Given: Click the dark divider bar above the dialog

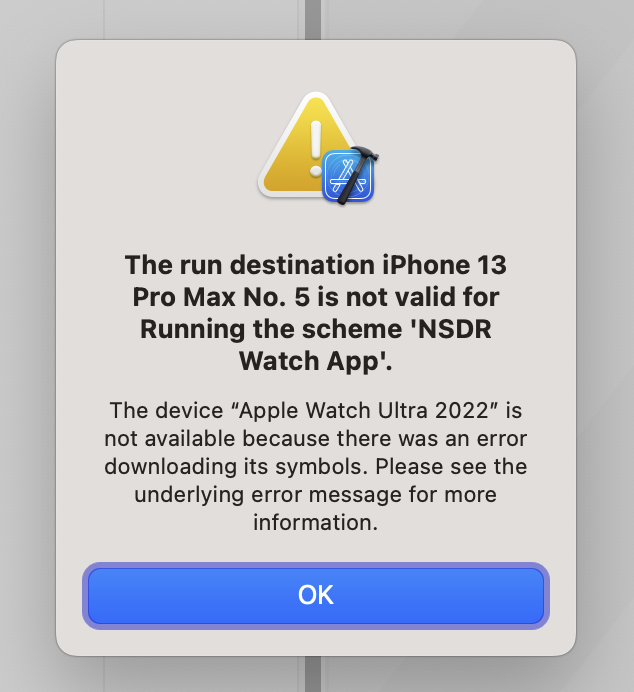Looking at the screenshot, I should tap(313, 19).
